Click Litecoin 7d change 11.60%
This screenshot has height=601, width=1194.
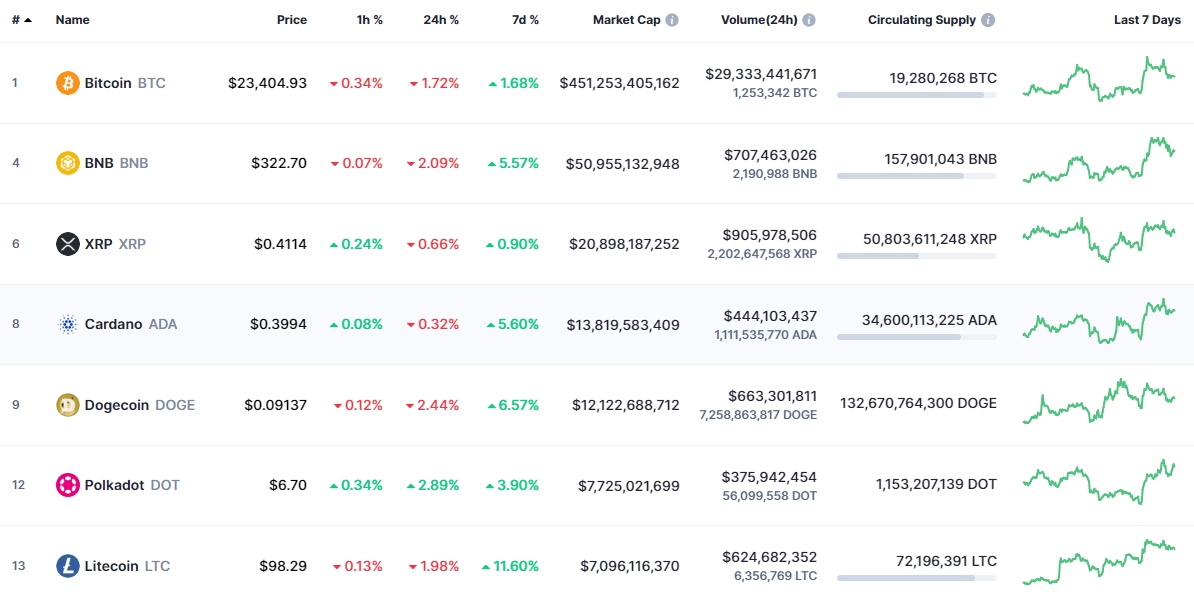510,566
